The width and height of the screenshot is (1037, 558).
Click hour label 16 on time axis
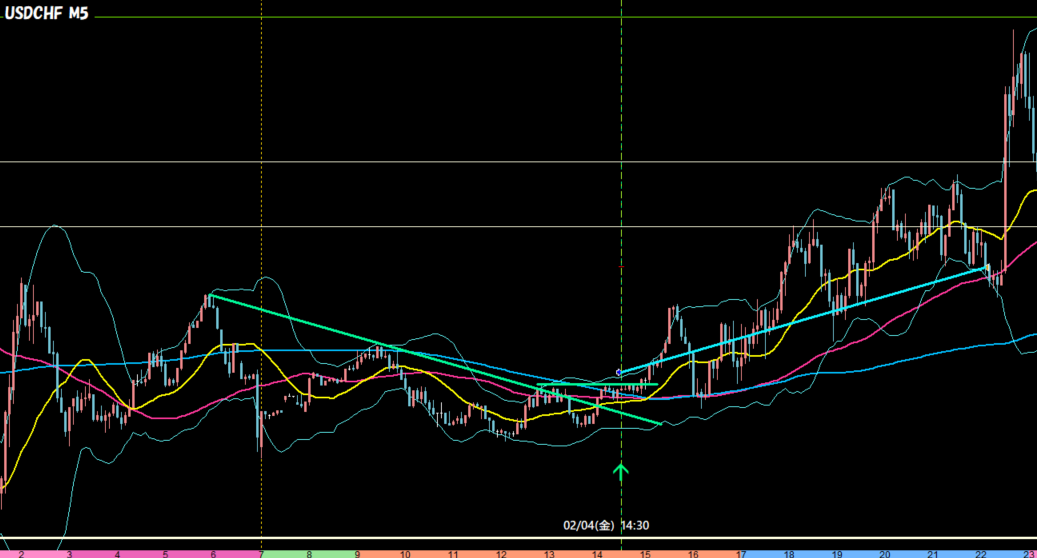point(693,554)
